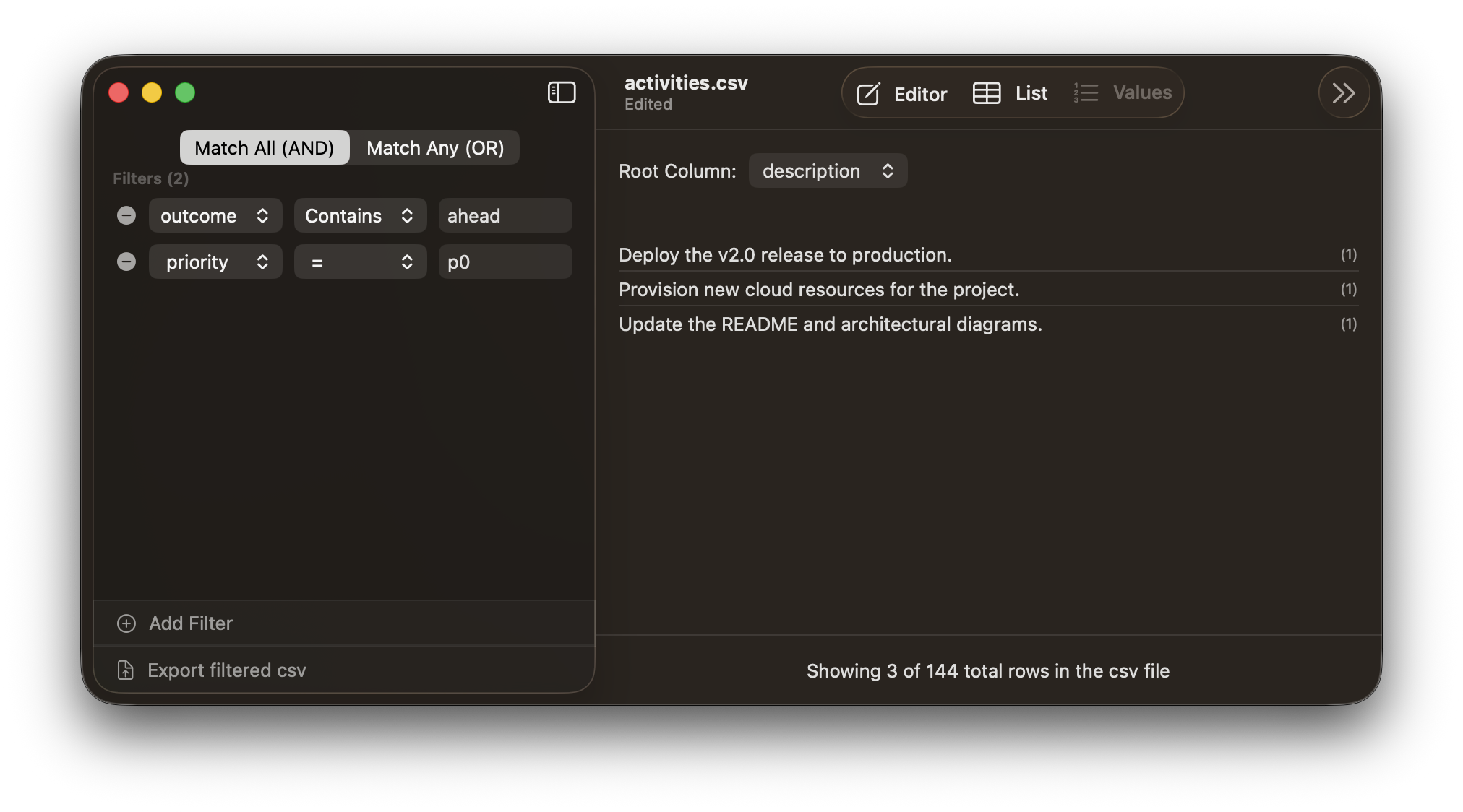Expand toolbar overflow double-chevron icon
This screenshot has height=812, width=1463.
[x=1343, y=92]
